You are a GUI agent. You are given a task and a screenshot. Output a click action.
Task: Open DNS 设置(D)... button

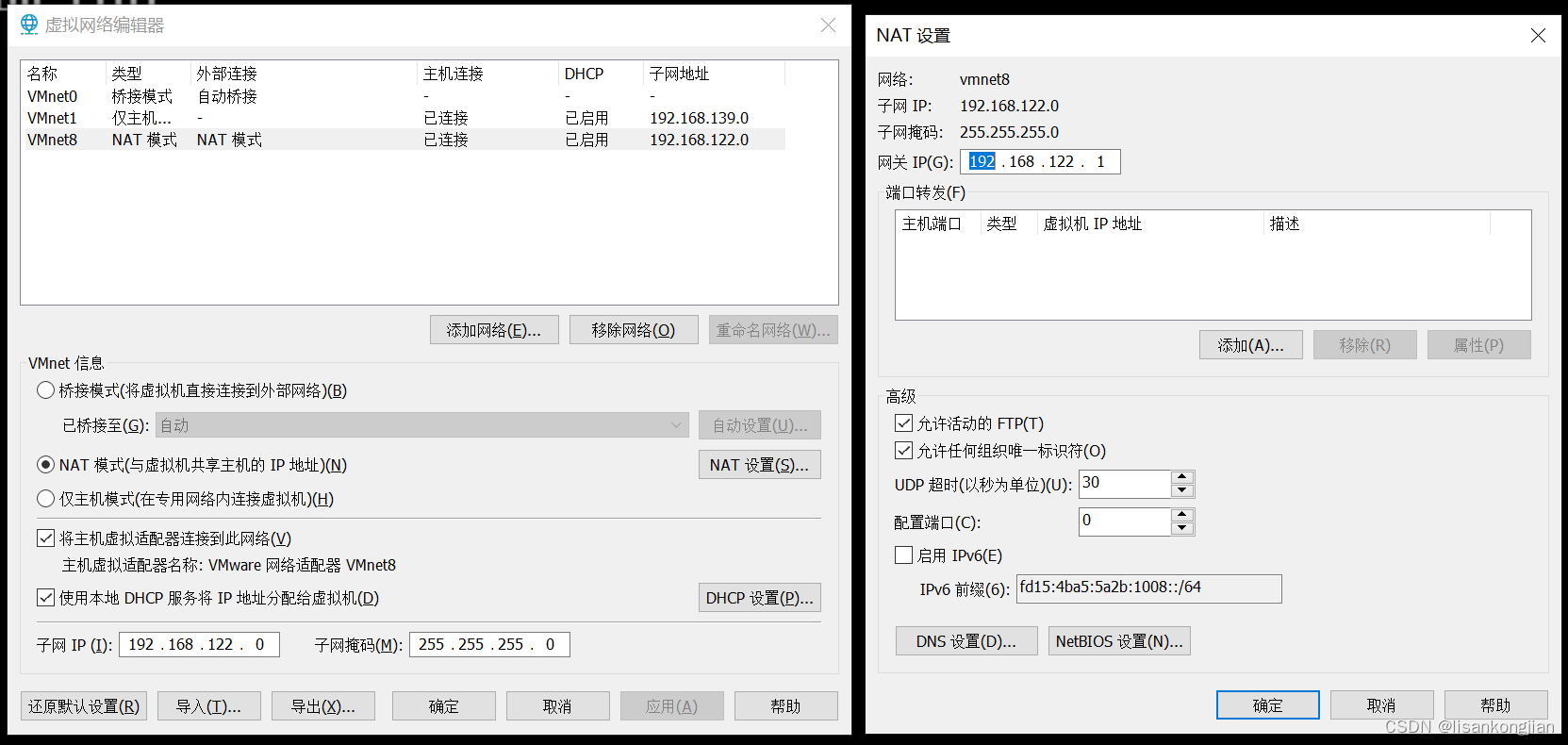click(966, 641)
